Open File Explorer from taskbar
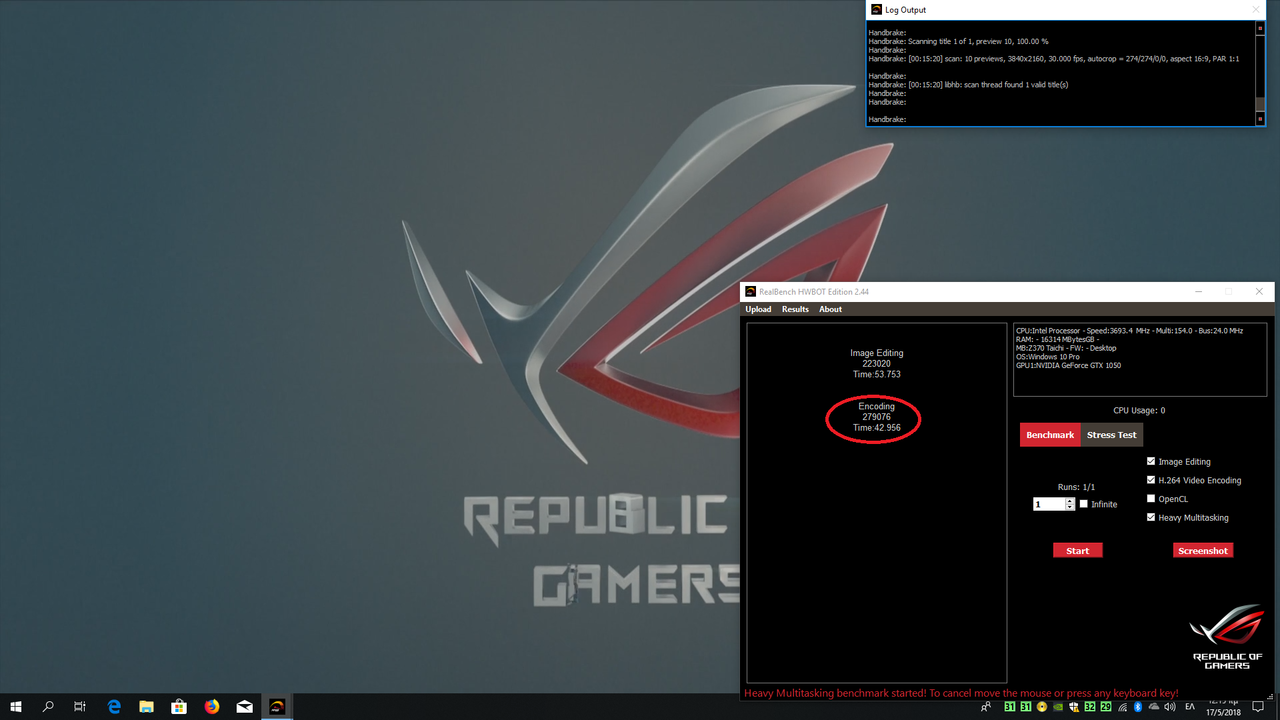 pos(146,706)
